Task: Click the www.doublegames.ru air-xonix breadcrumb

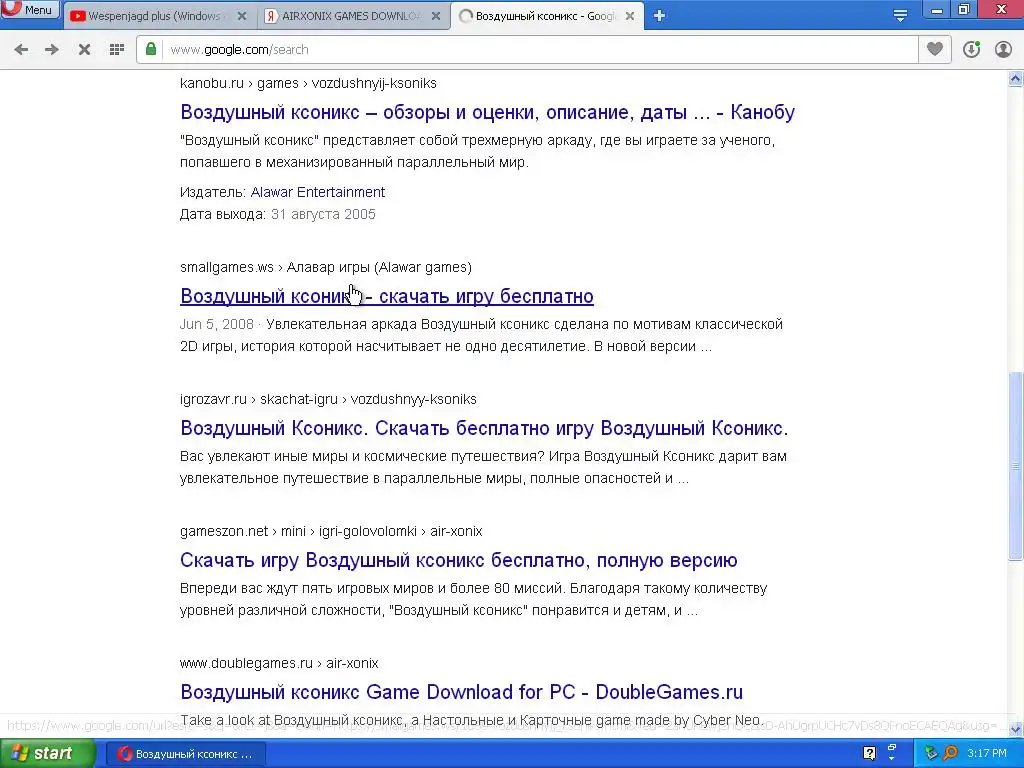Action: (280, 664)
